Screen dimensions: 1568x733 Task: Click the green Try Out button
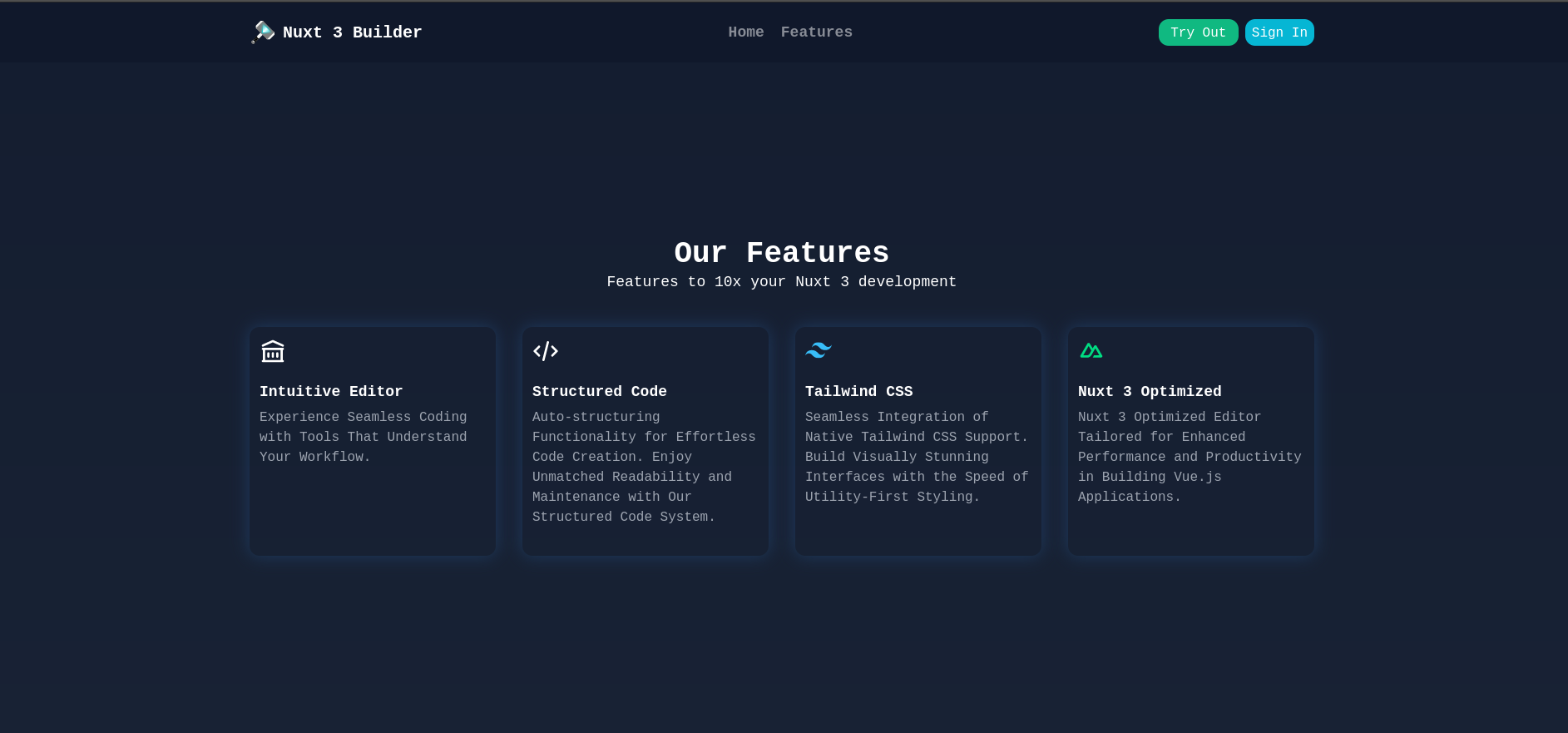tap(1198, 32)
